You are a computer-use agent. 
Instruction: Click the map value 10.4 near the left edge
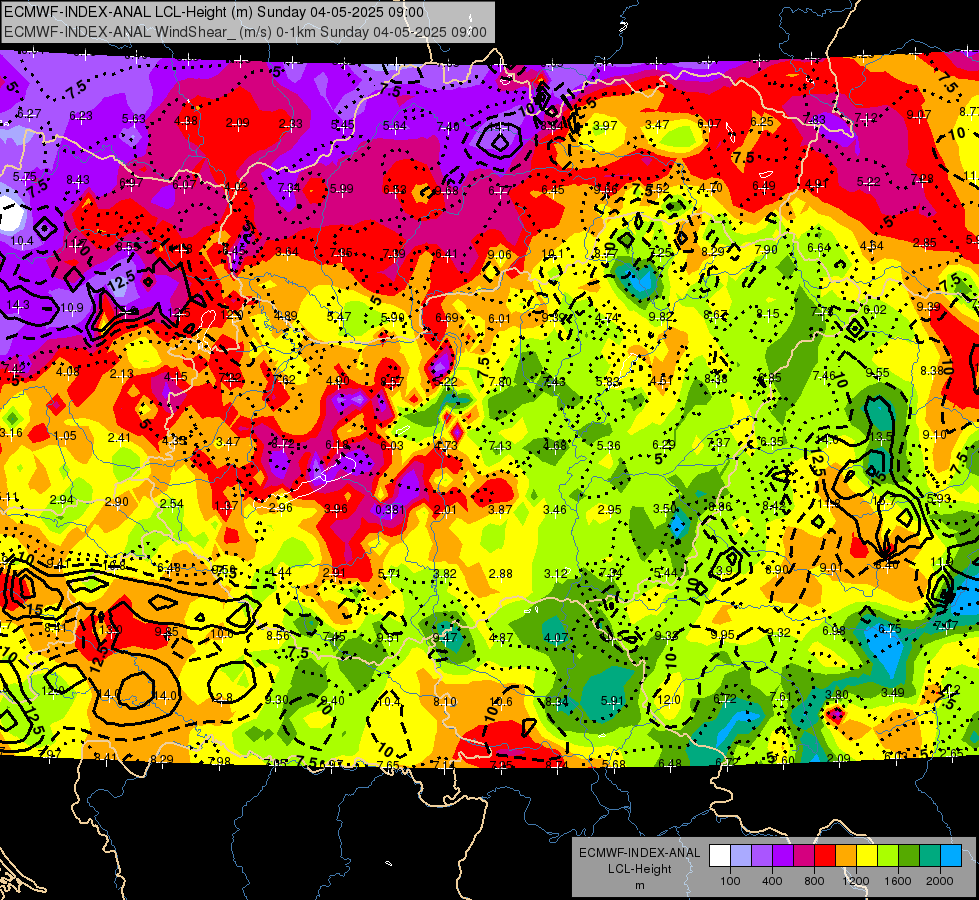pyautogui.click(x=21, y=240)
